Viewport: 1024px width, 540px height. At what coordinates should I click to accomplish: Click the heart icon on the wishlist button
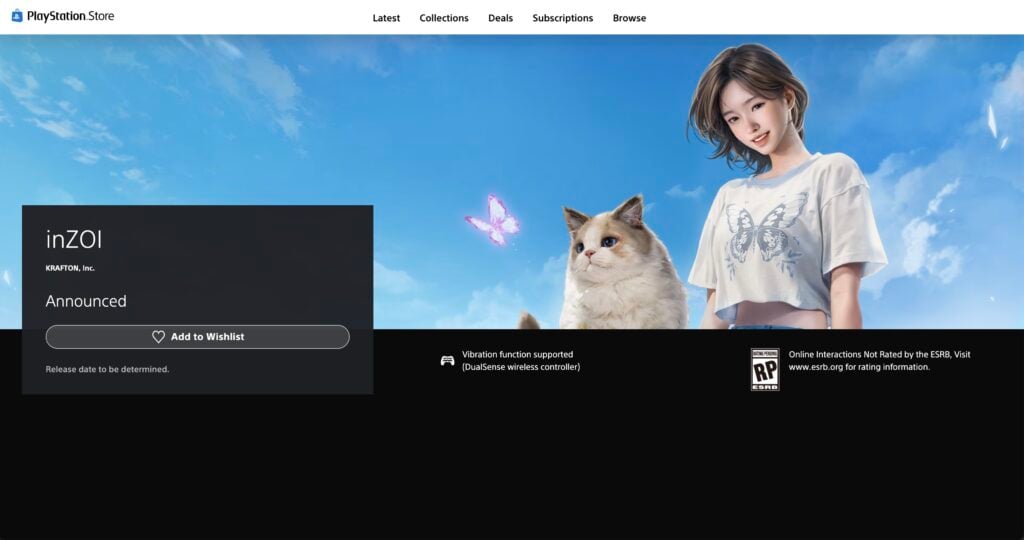point(158,337)
